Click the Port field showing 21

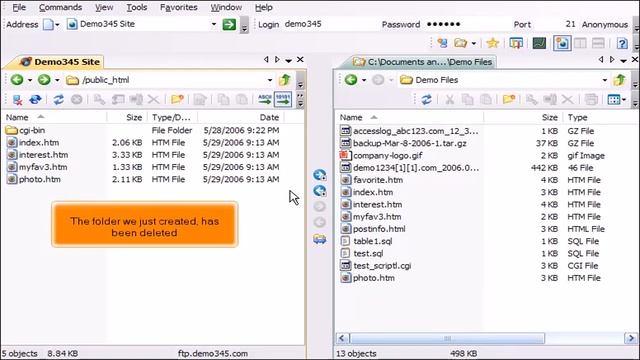point(556,24)
